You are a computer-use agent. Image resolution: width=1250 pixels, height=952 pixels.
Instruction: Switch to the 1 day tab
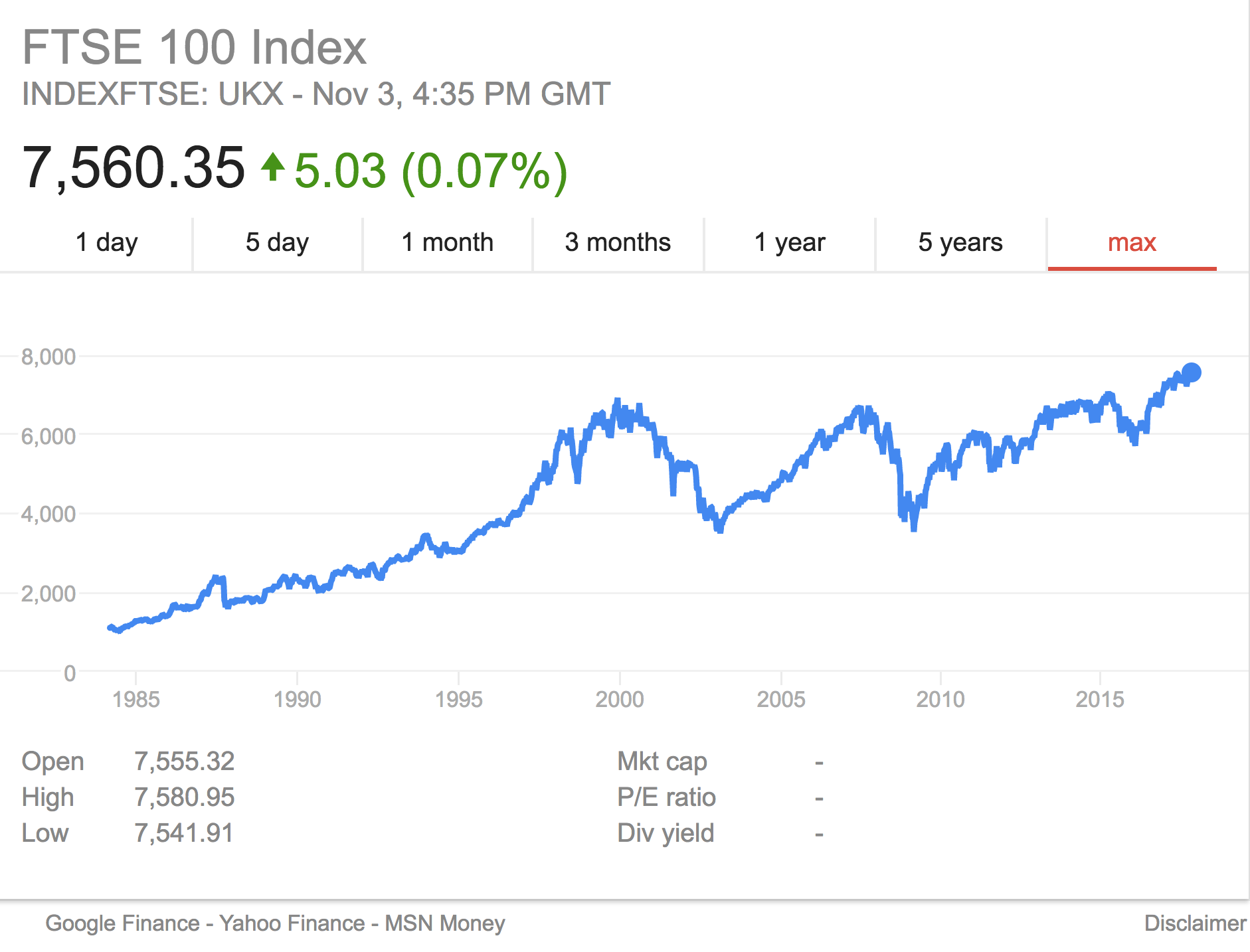[x=106, y=243]
